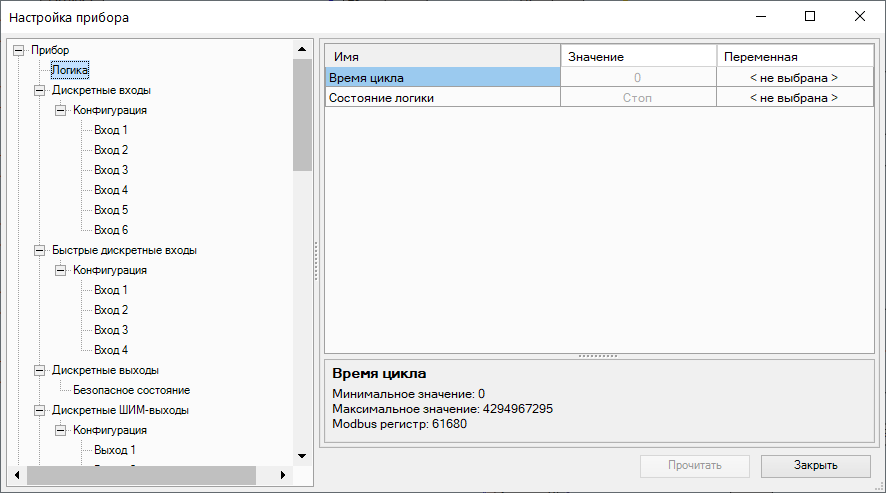The width and height of the screenshot is (886, 493).
Task: Select Вход 3 under Дискретные входы
Action: [x=111, y=170]
